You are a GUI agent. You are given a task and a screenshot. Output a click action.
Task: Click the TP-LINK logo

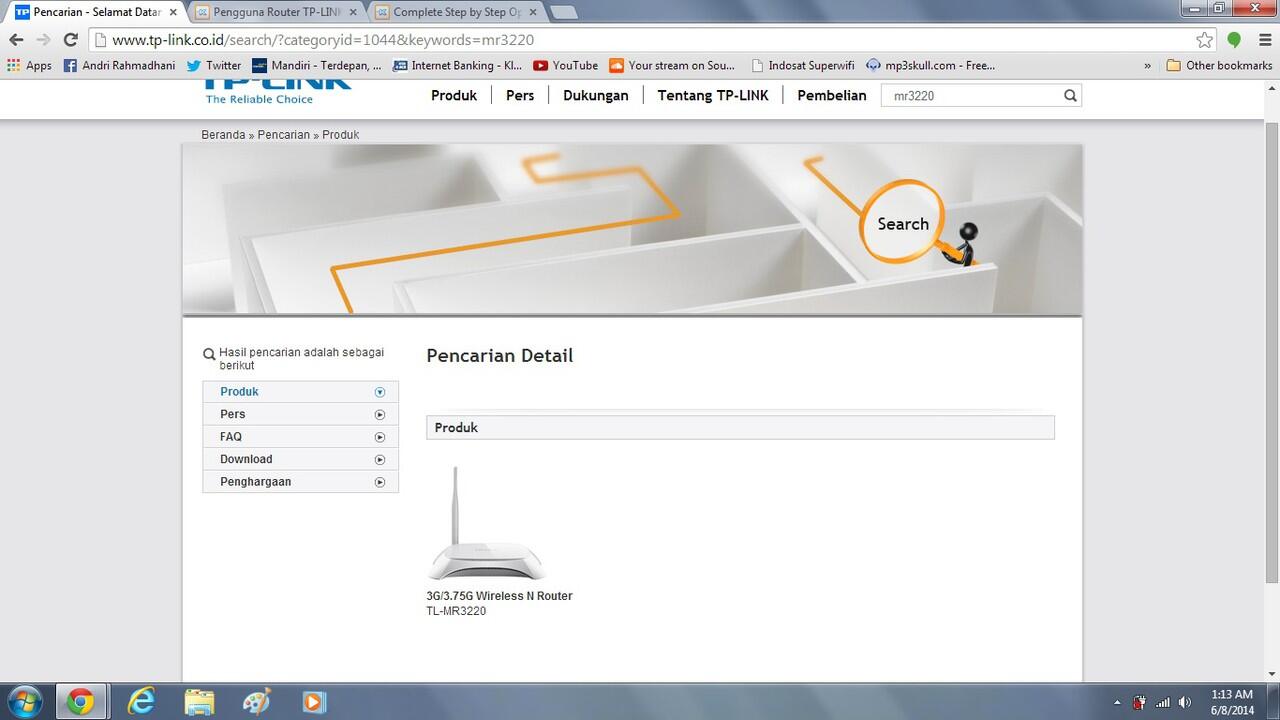coord(278,90)
